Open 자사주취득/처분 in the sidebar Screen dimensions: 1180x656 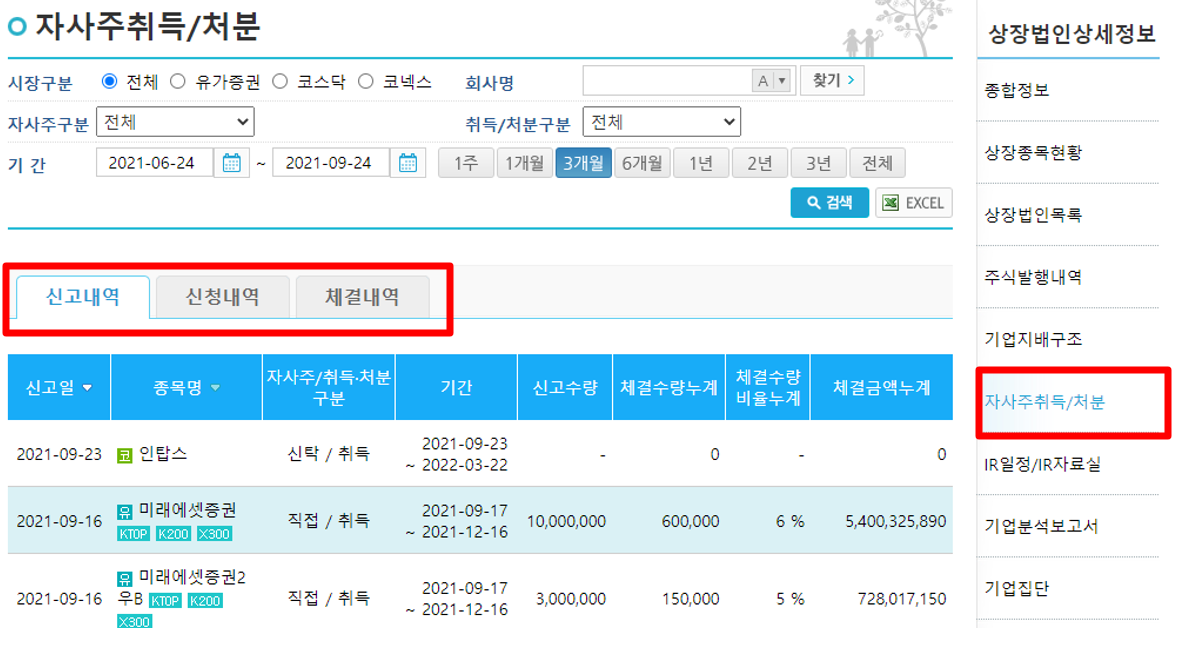tap(1045, 402)
